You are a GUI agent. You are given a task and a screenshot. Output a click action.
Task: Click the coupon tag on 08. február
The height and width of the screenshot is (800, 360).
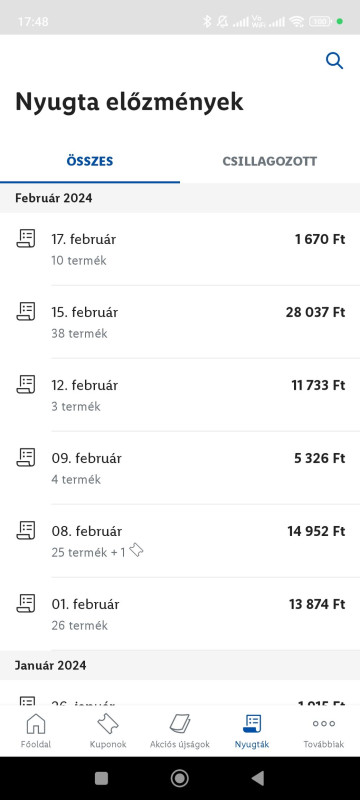coord(136,550)
